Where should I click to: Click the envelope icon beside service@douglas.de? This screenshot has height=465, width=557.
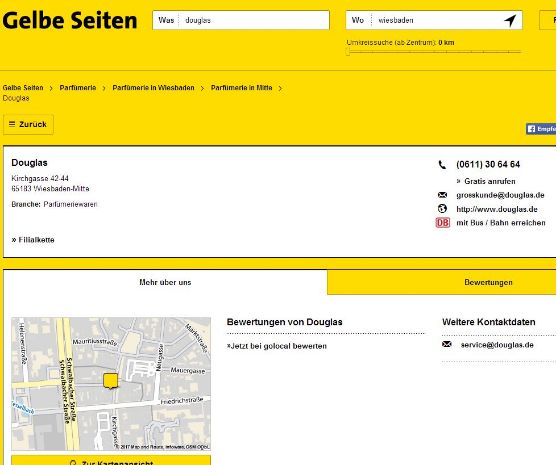click(x=447, y=345)
